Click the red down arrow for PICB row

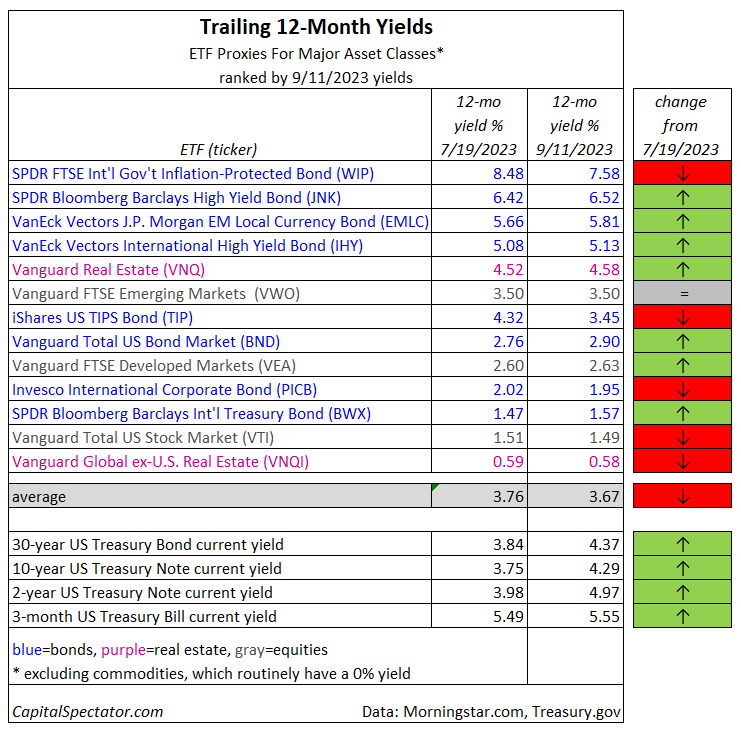682,390
